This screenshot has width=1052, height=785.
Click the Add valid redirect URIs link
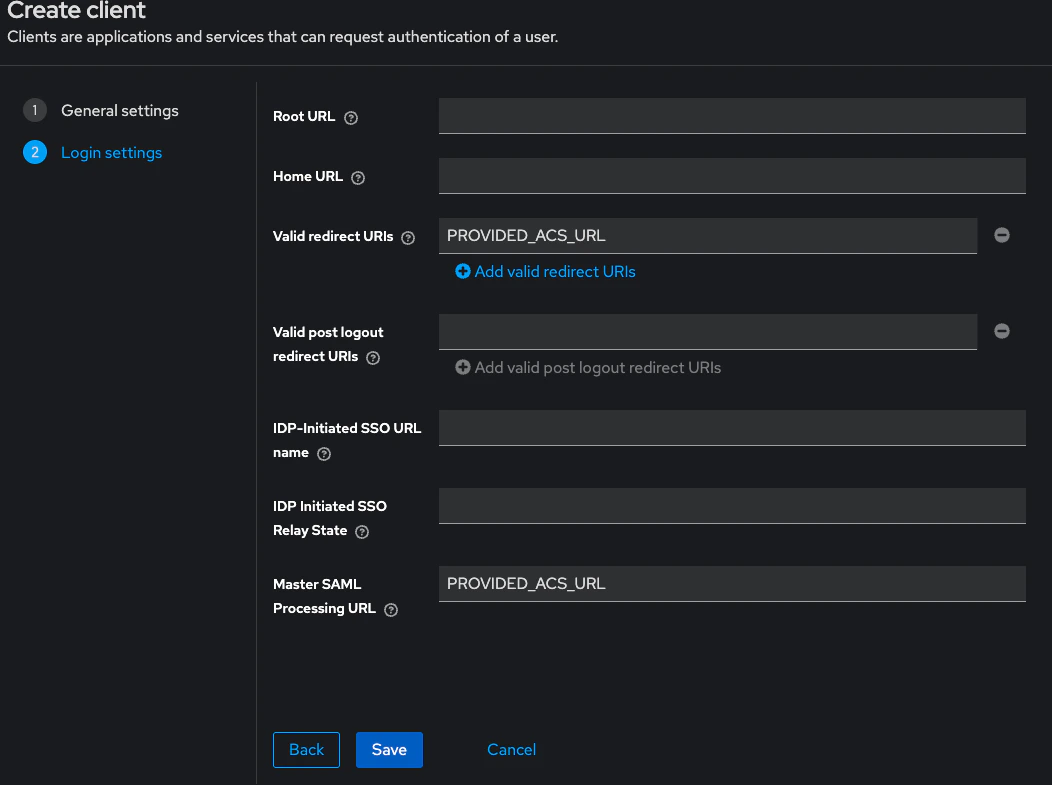click(x=554, y=271)
